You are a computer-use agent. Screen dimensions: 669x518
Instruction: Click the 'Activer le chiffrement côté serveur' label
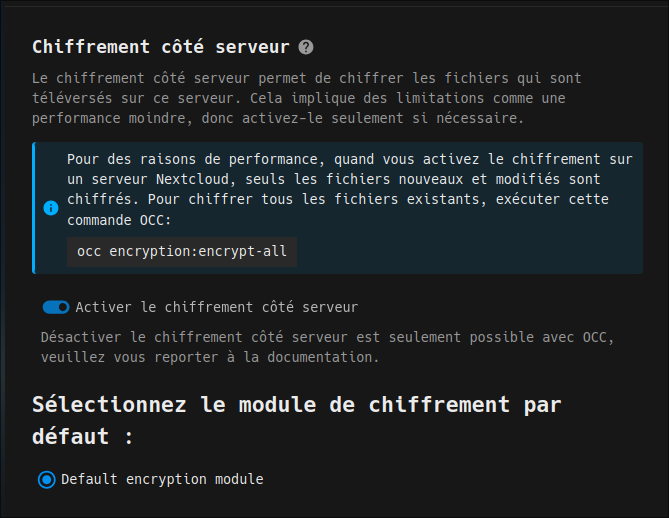216,307
